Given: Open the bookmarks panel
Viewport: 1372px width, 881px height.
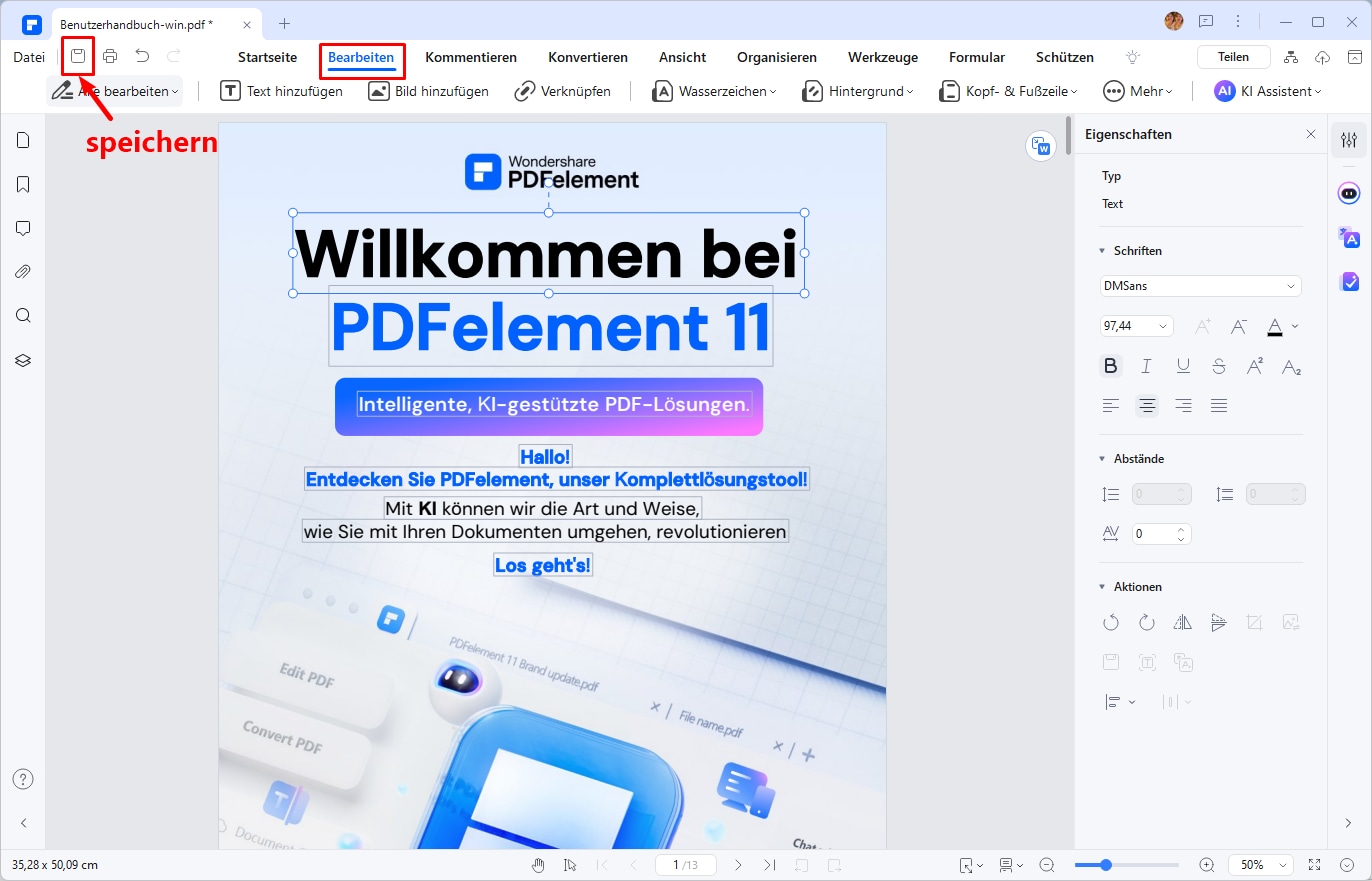Looking at the screenshot, I should coord(23,184).
